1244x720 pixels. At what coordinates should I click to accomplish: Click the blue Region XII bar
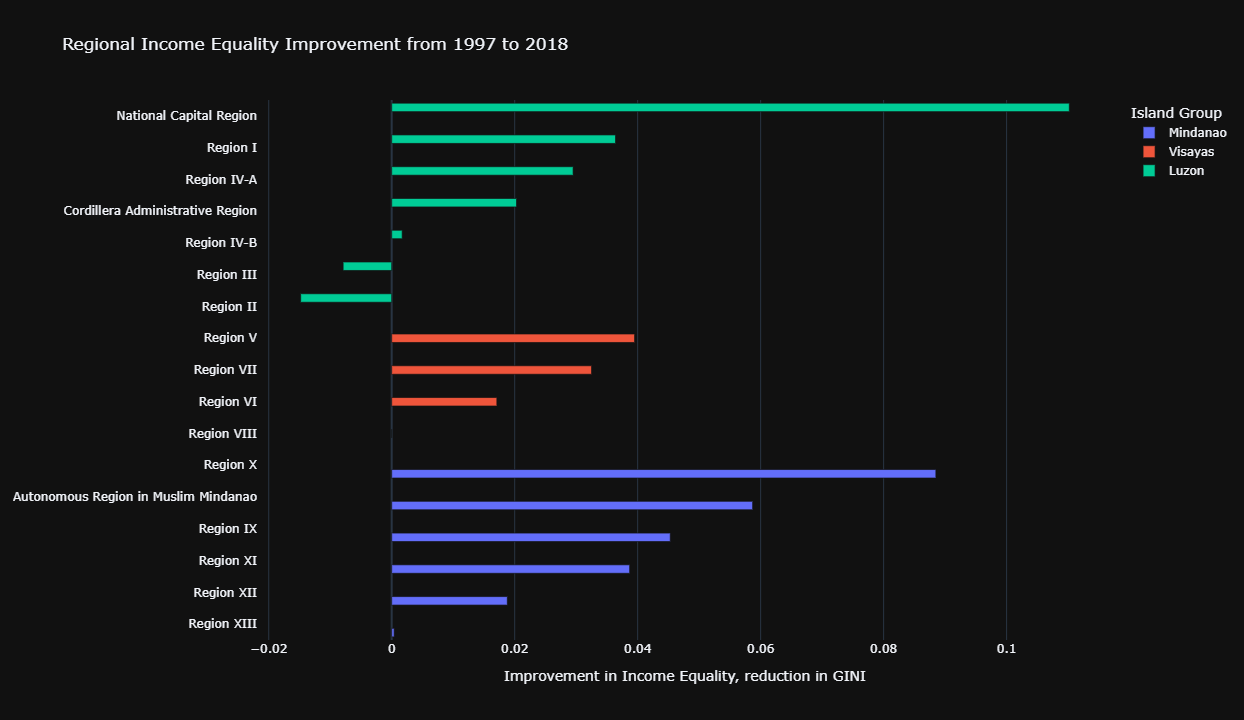coord(449,601)
